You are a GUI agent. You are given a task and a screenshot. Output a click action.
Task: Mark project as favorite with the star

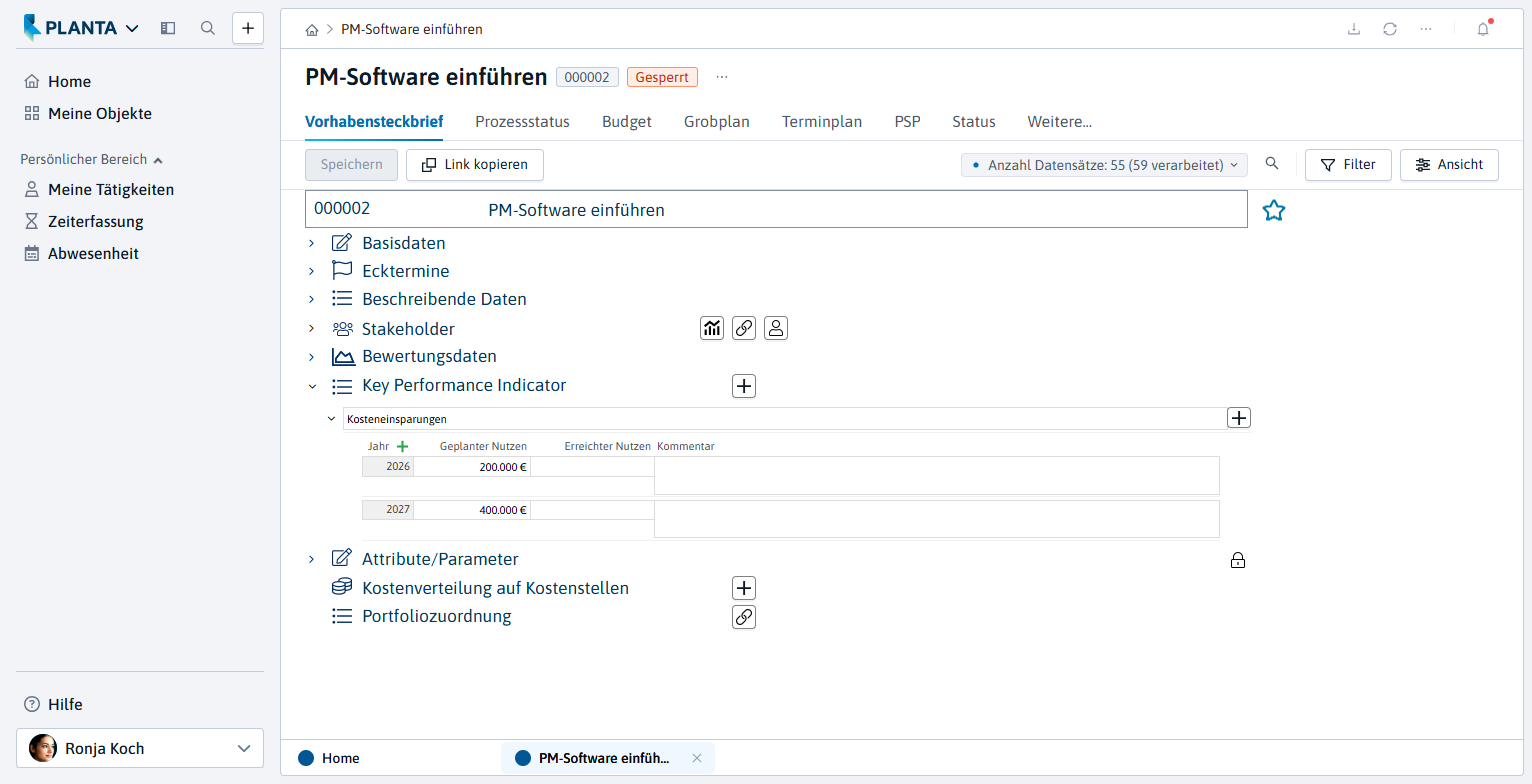[1273, 210]
